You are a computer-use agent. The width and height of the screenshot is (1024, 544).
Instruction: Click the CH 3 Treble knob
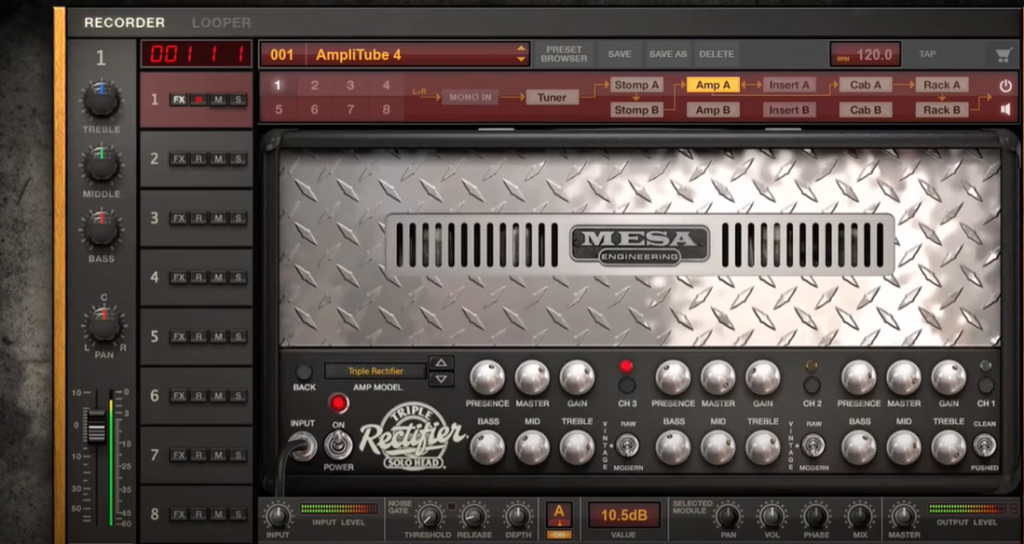click(x=577, y=447)
